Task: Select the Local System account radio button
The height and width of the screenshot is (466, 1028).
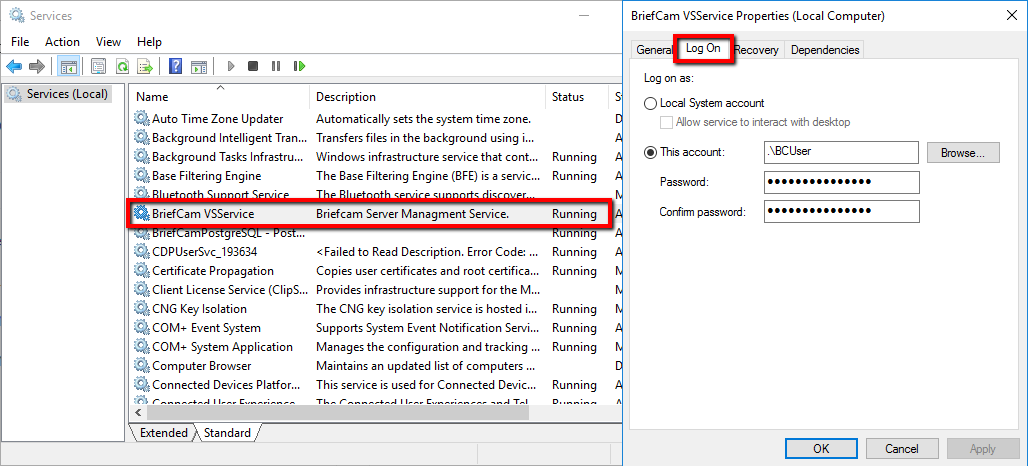Action: pos(650,104)
